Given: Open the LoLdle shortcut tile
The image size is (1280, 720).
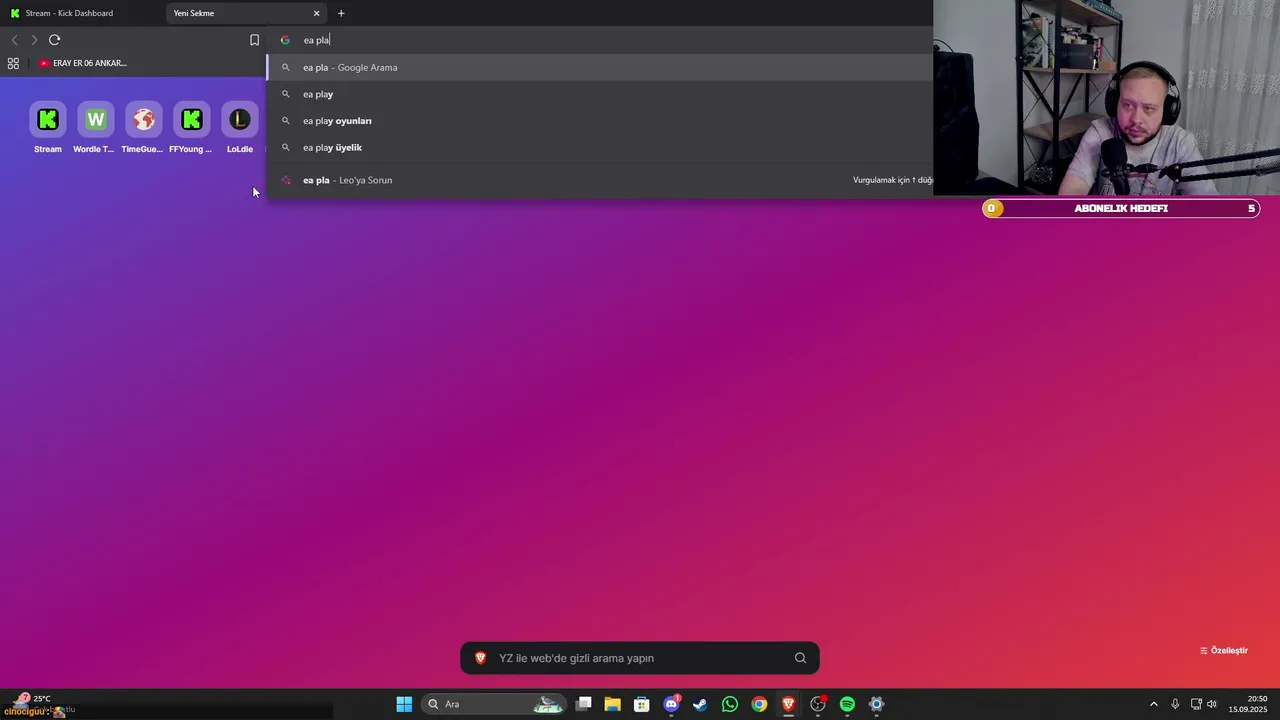Looking at the screenshot, I should pyautogui.click(x=239, y=128).
